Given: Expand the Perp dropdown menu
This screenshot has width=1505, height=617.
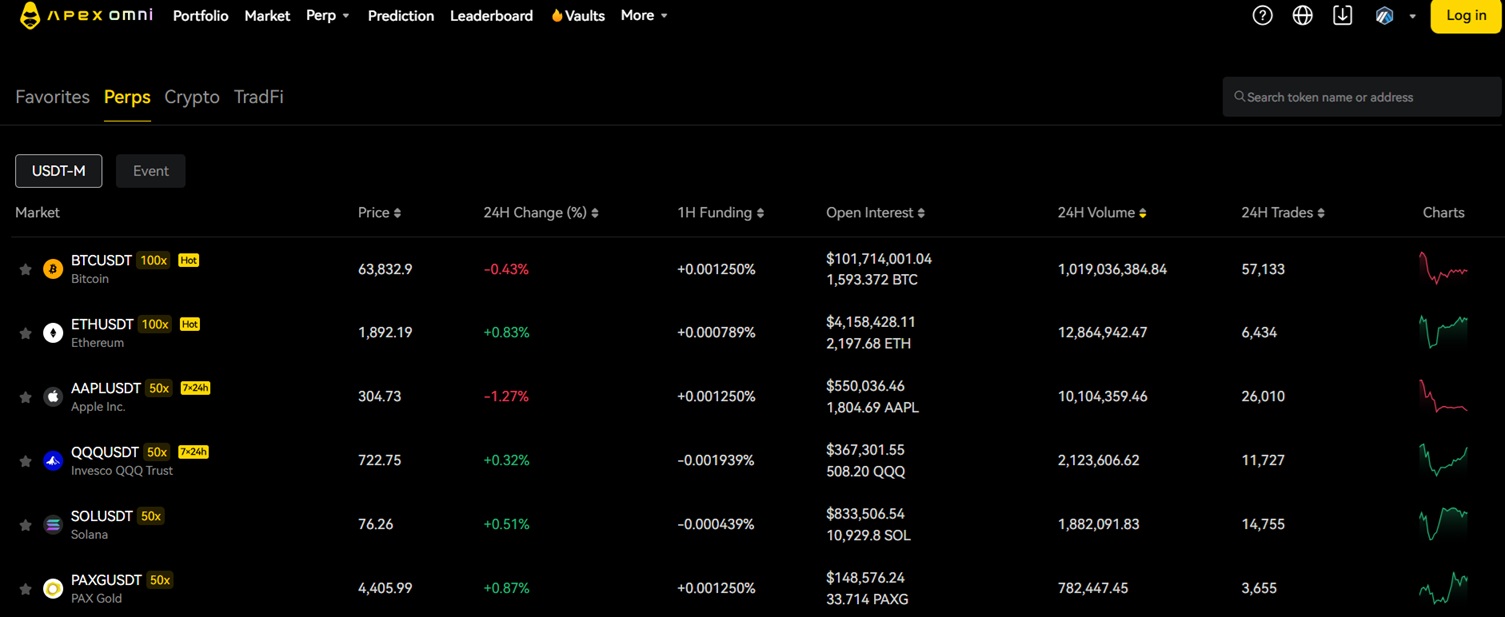Looking at the screenshot, I should coord(328,16).
